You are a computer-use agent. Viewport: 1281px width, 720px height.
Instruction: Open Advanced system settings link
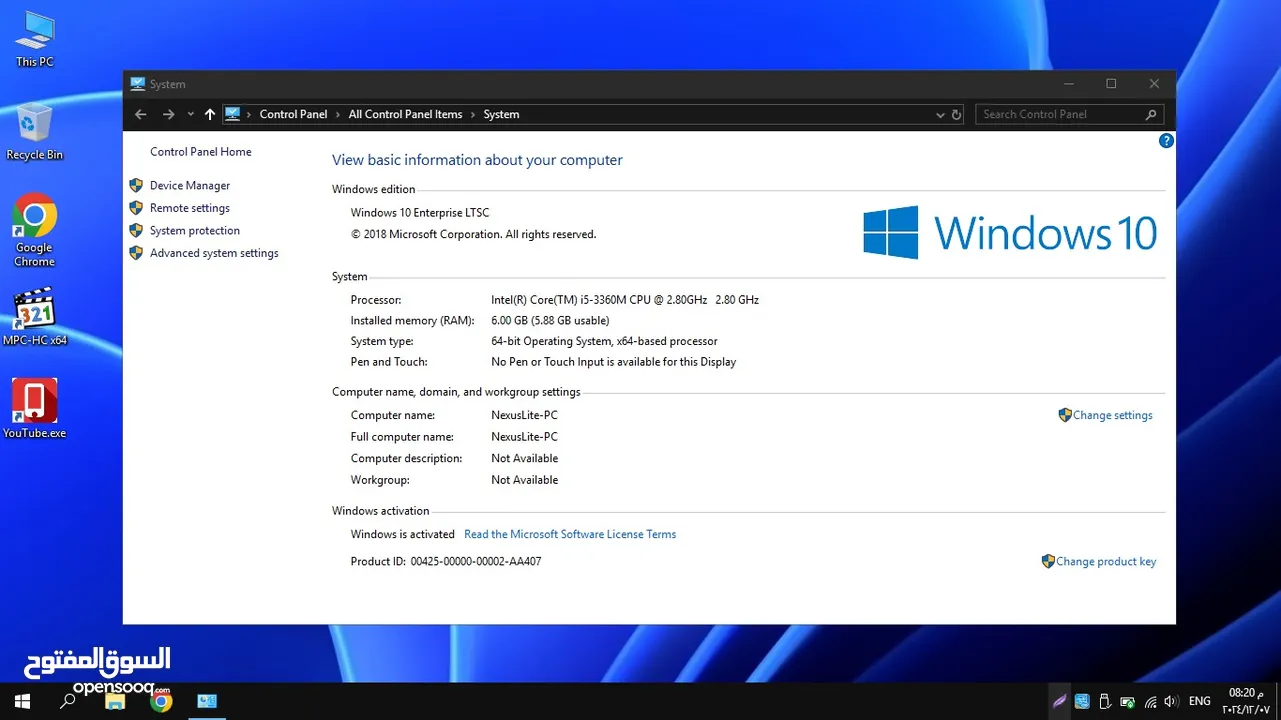pyautogui.click(x=214, y=253)
